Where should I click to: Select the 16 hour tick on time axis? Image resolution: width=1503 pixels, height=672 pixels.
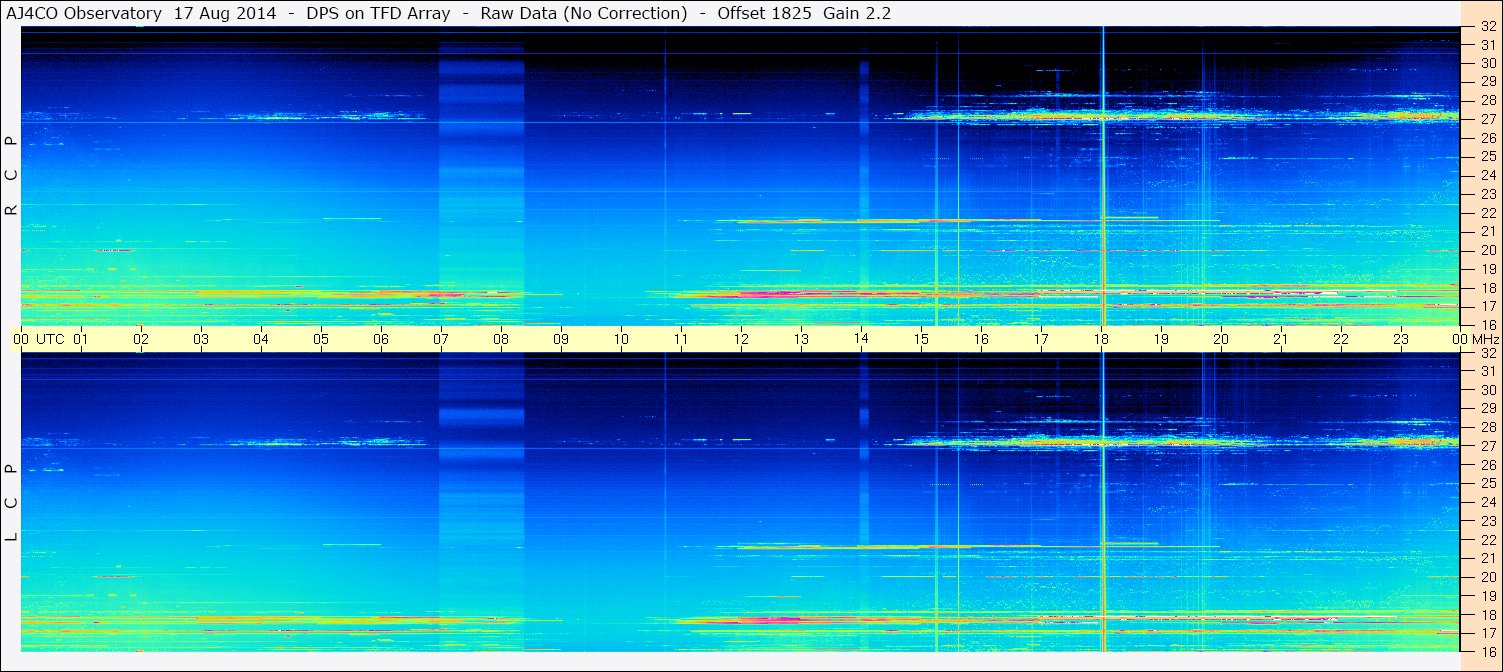click(981, 339)
